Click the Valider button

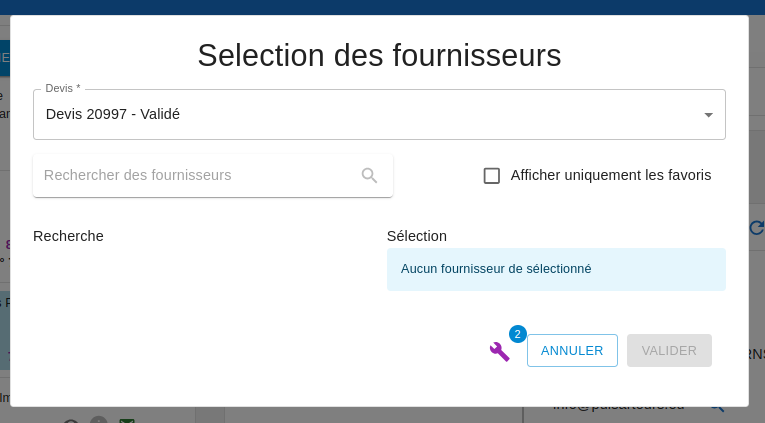[x=669, y=351]
